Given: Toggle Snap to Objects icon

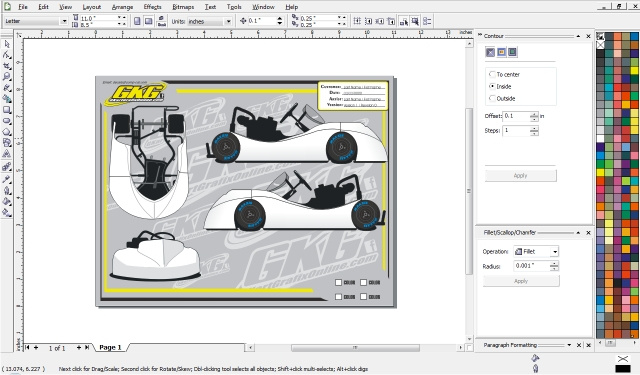Looking at the screenshot, I should point(380,21).
